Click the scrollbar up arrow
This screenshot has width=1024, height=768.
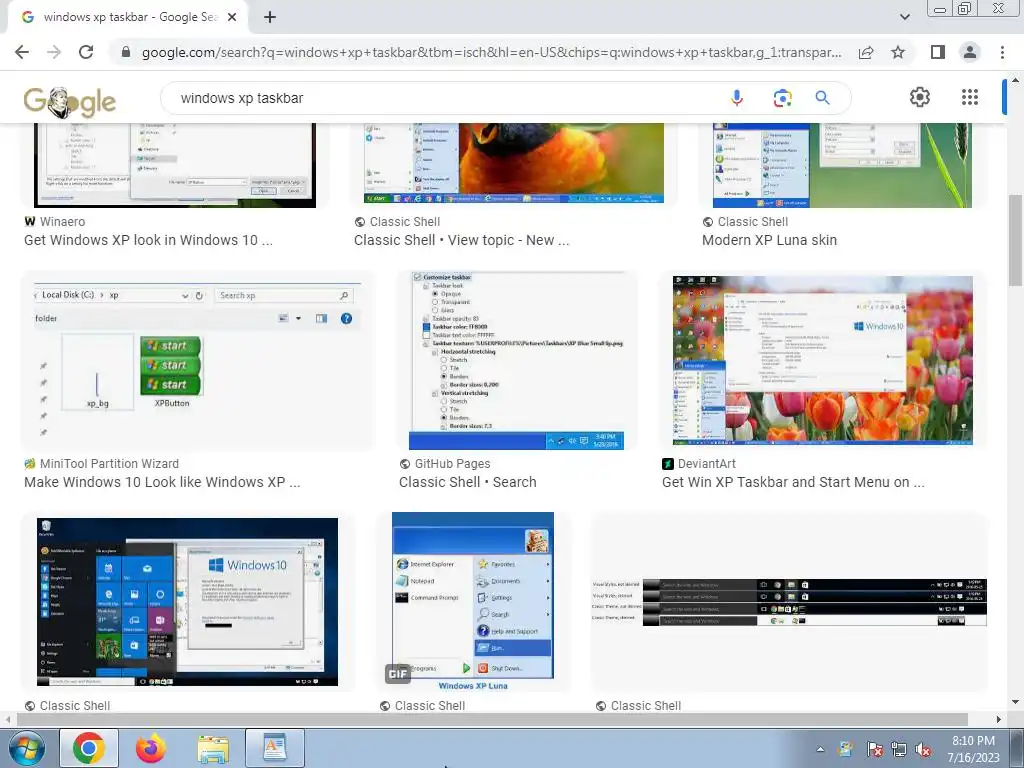[x=1016, y=80]
